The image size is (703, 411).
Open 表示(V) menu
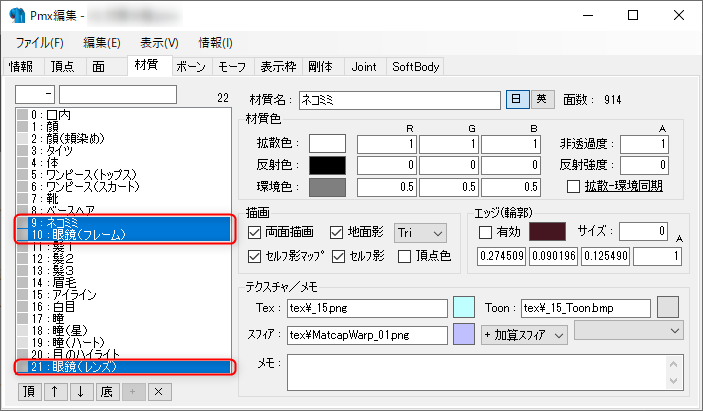(159, 43)
